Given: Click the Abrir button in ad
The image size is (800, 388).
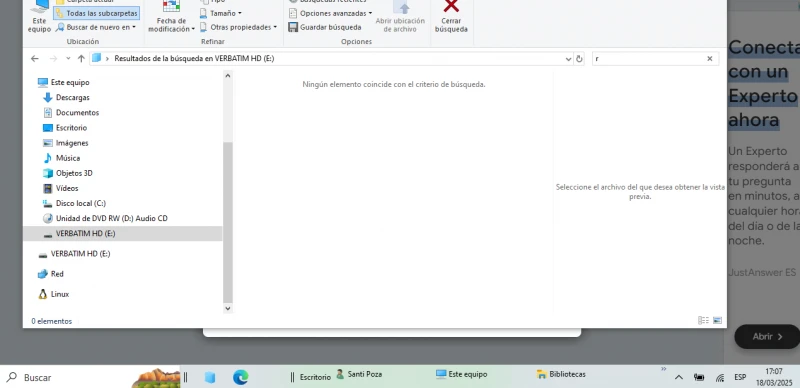Looking at the screenshot, I should coord(767,336).
